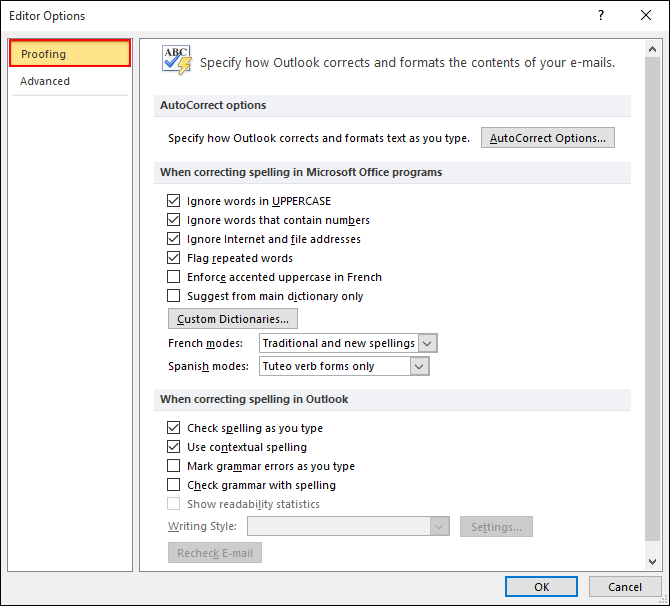Click the AutoCorrect options section header
Screen dimensions: 670x606
392,105
